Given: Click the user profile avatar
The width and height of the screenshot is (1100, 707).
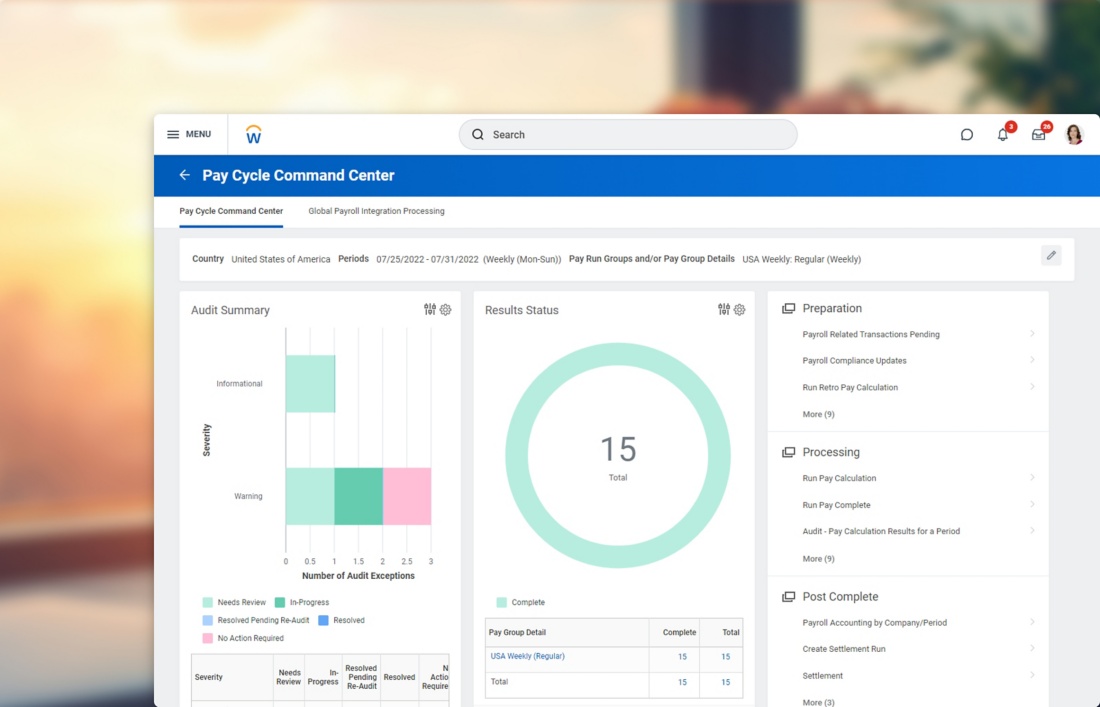Looking at the screenshot, I should [1074, 134].
